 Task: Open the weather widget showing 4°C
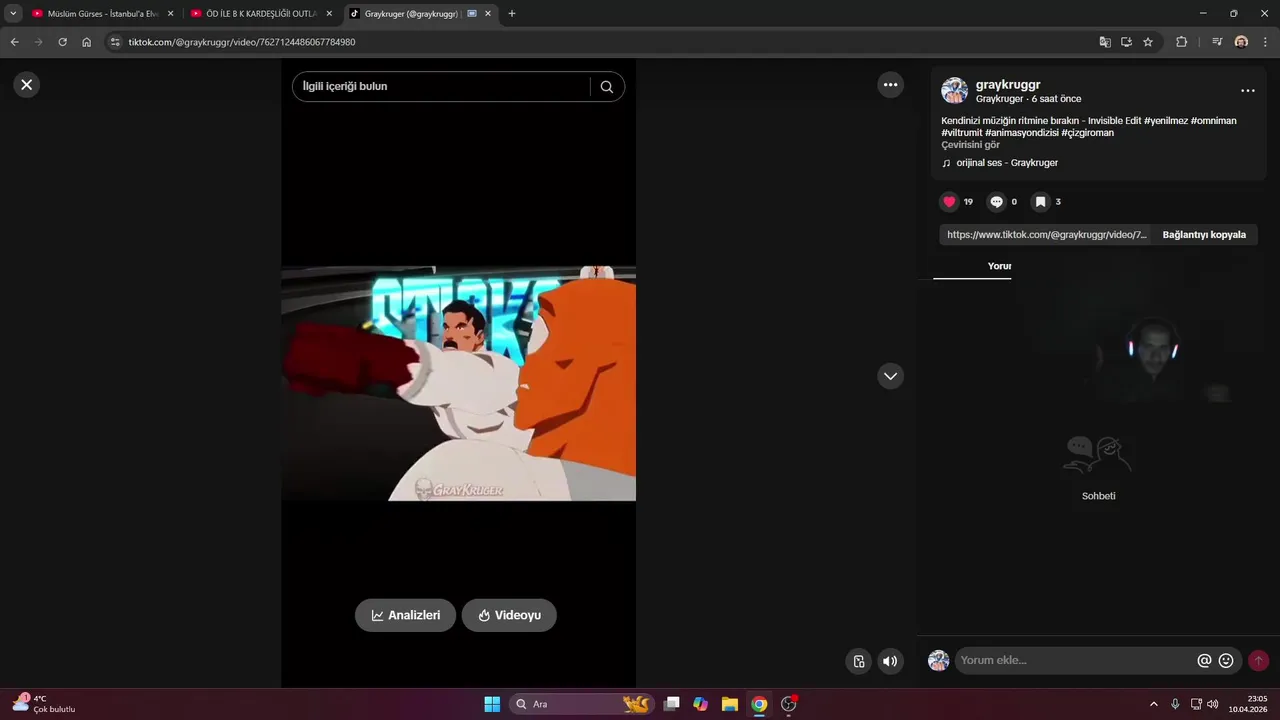(45, 704)
